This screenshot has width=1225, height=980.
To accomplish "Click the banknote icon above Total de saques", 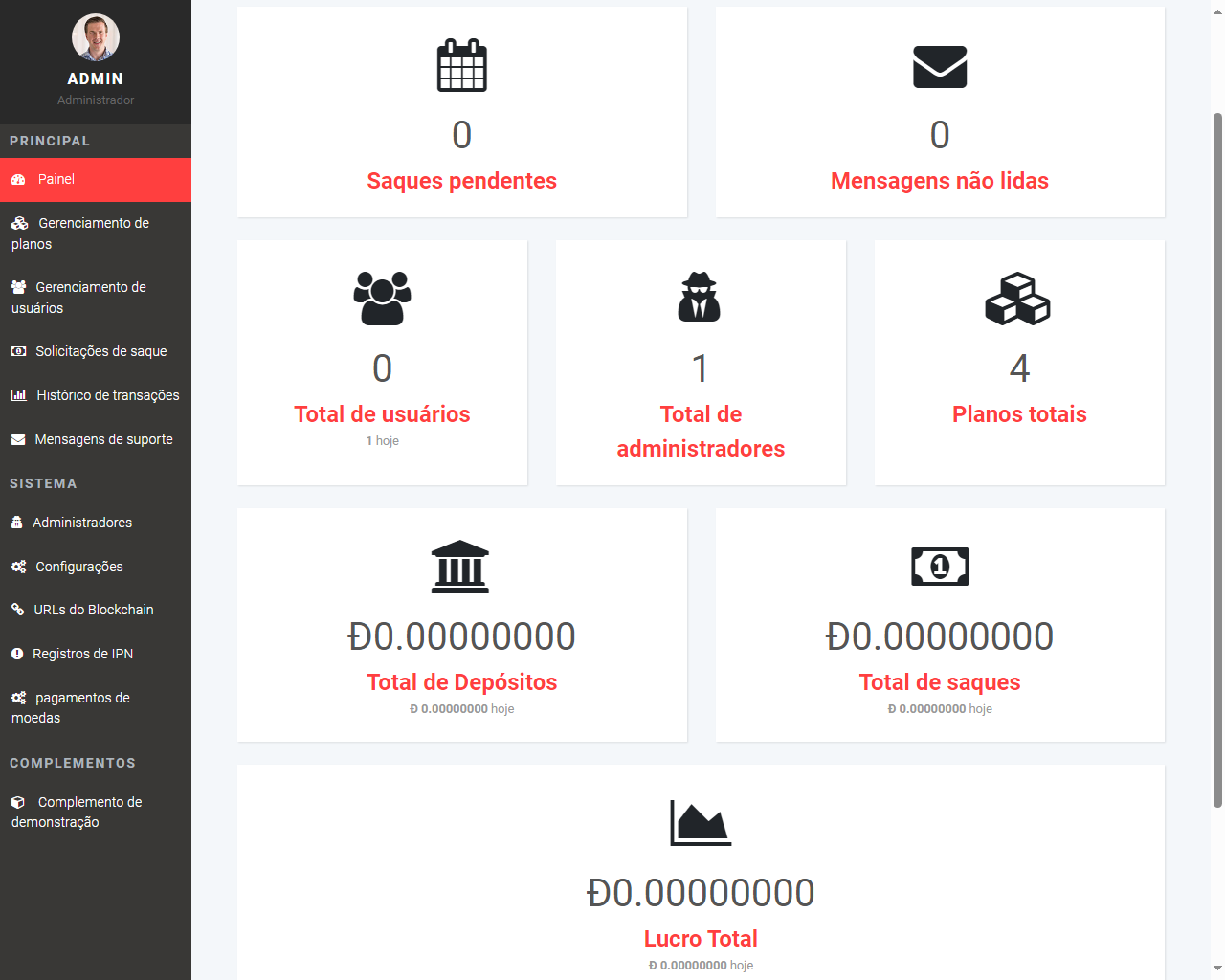I will pos(940,567).
